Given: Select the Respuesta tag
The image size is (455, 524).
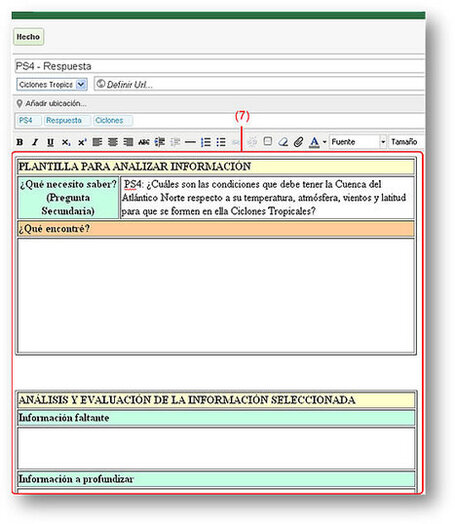Looking at the screenshot, I should 67,121.
